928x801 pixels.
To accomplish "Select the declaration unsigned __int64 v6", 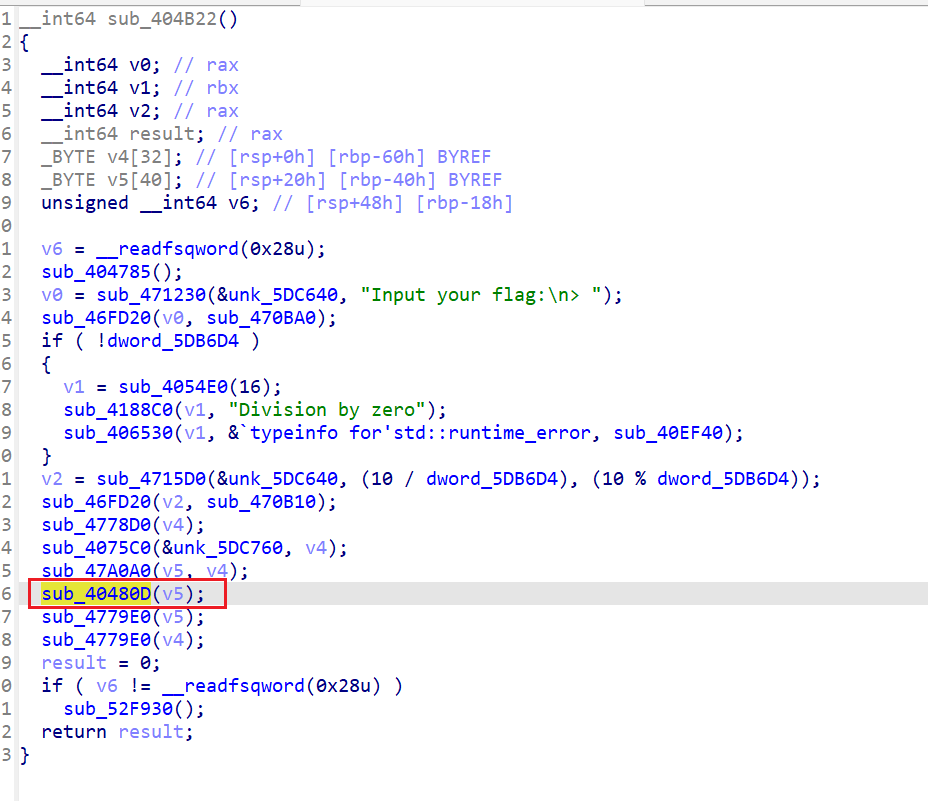I will (150, 203).
